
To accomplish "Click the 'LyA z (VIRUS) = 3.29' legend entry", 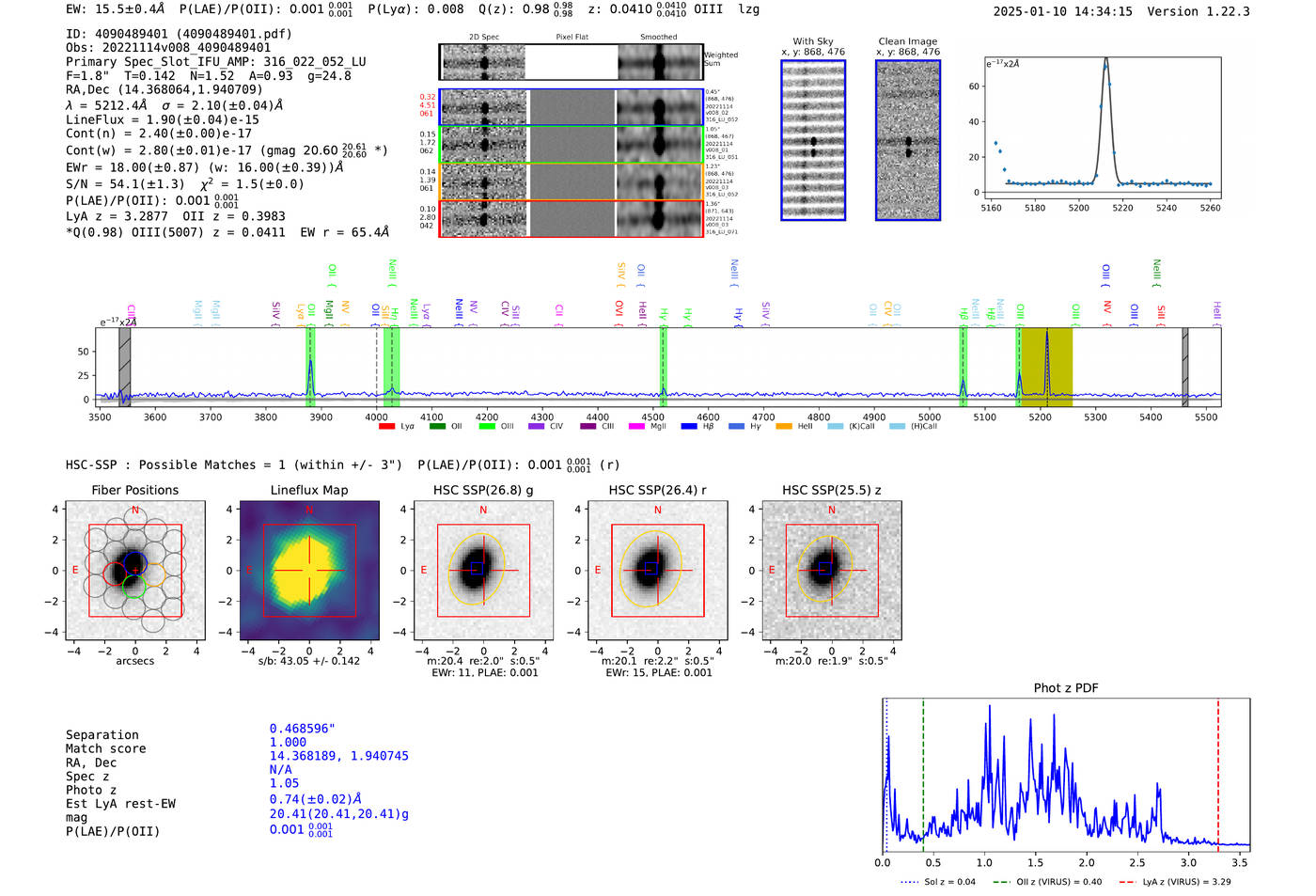I will [x=1175, y=882].
